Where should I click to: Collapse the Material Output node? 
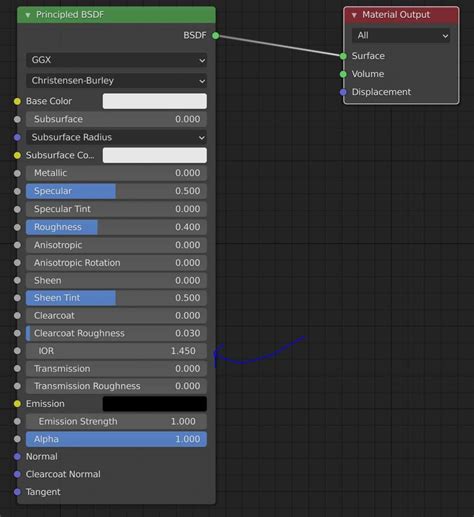pos(354,15)
